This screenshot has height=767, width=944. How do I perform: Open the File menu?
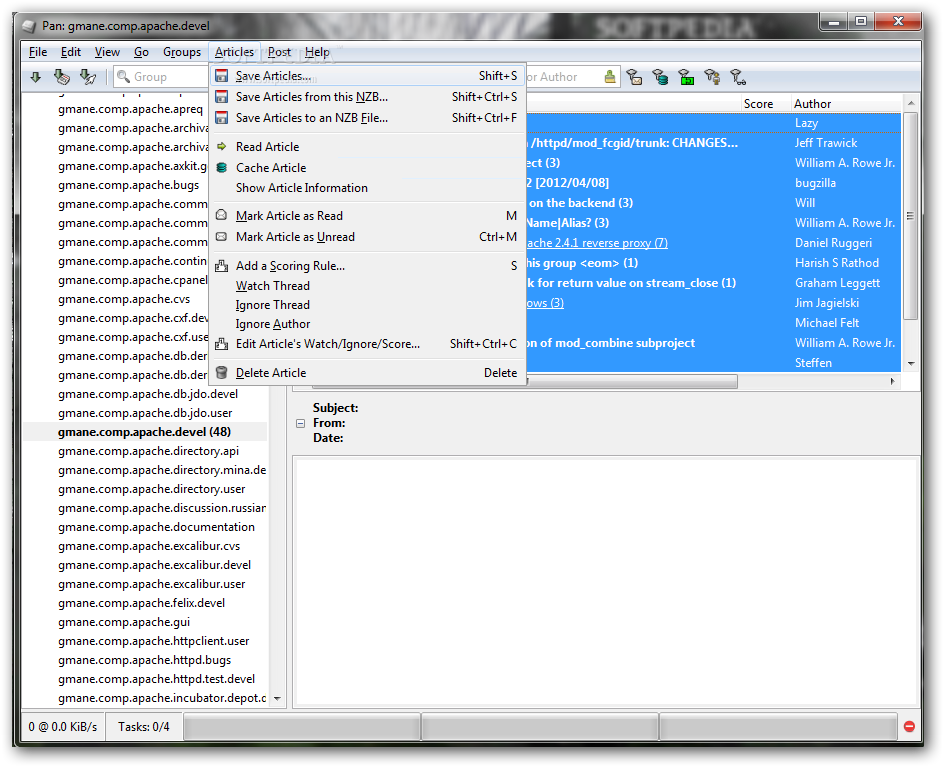tap(38, 52)
